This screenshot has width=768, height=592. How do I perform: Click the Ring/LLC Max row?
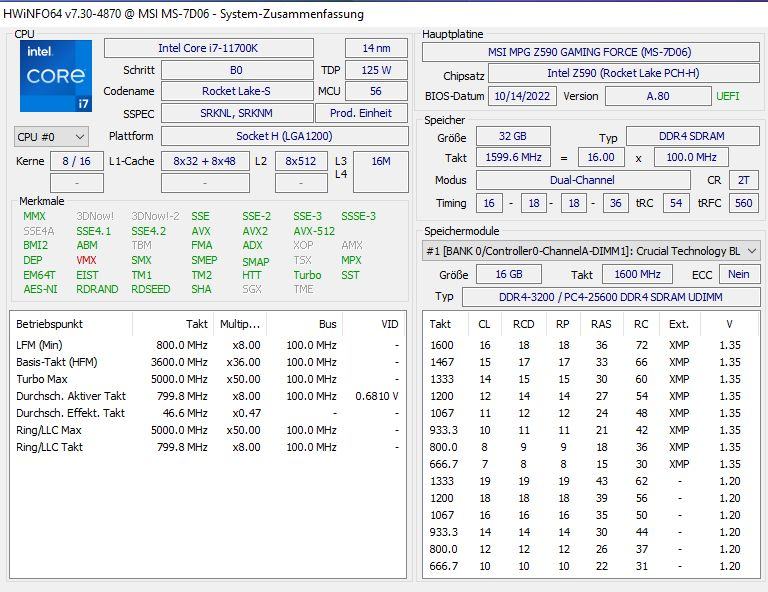pos(208,430)
